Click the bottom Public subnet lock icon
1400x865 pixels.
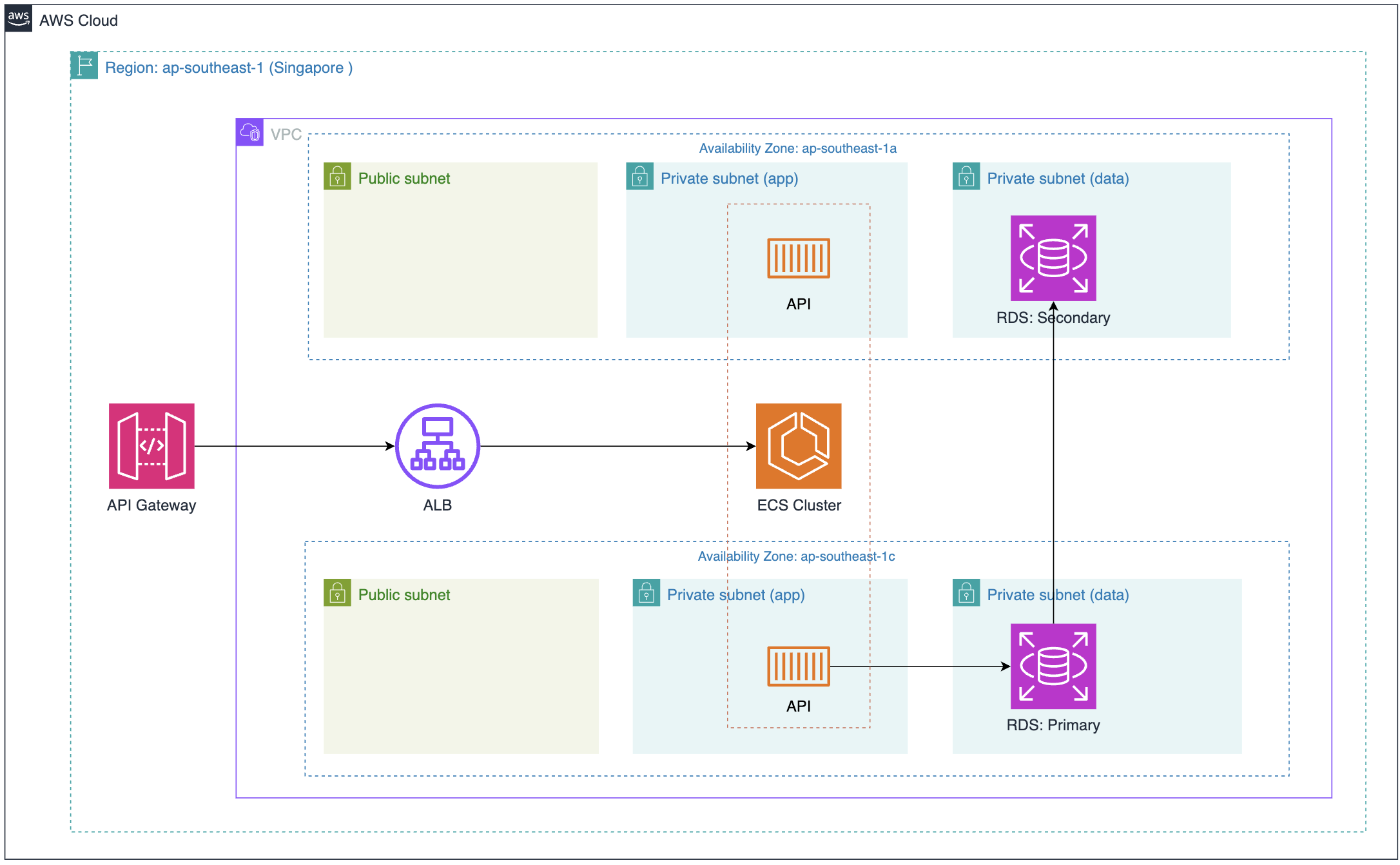pos(337,592)
